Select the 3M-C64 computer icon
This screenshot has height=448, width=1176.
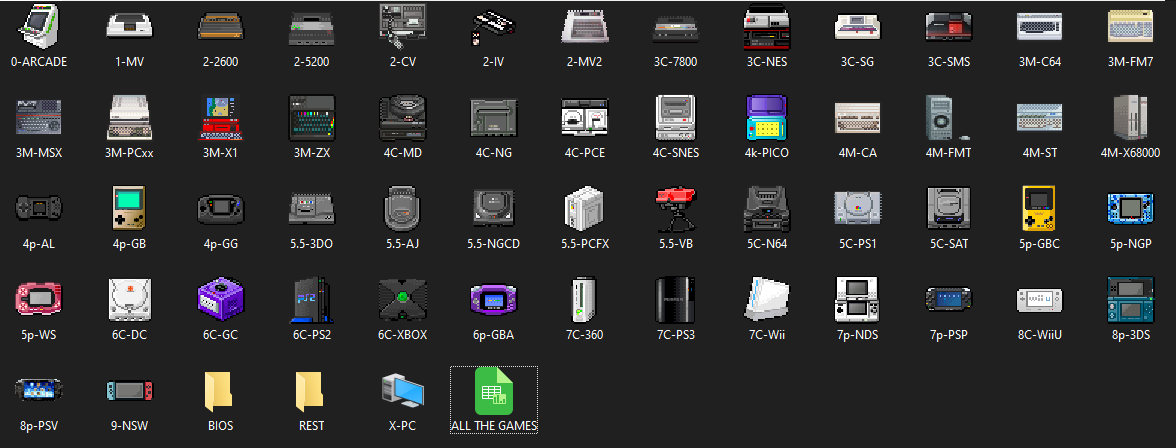coord(1040,26)
